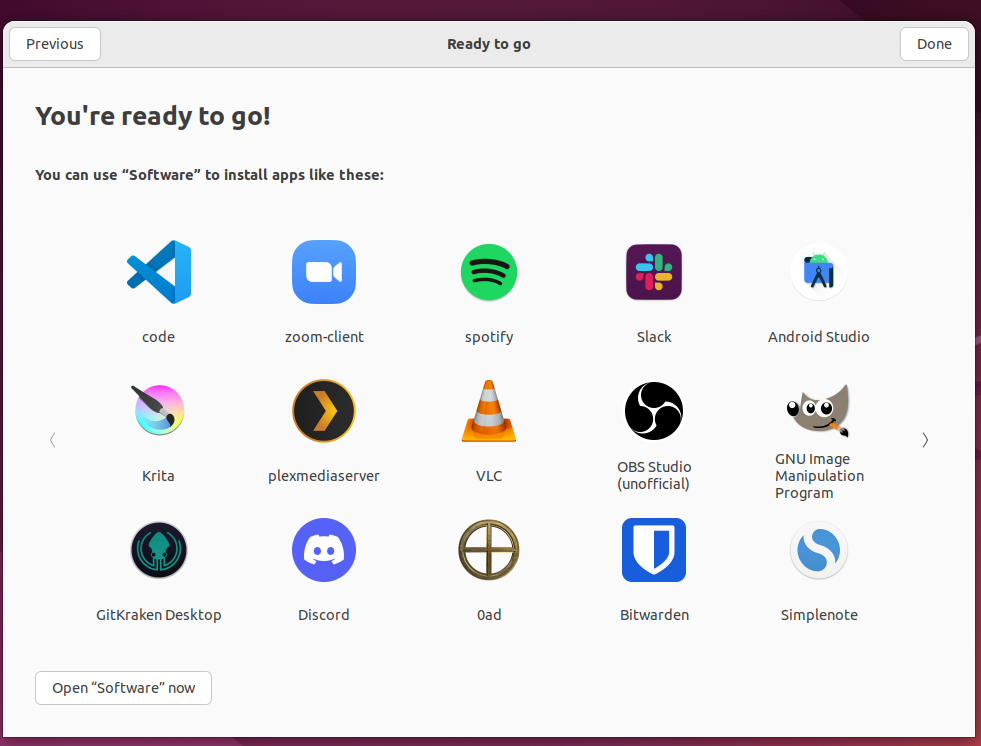Viewport: 981px width, 746px height.
Task: Show previous apps with left chevron
Action: (x=53, y=441)
